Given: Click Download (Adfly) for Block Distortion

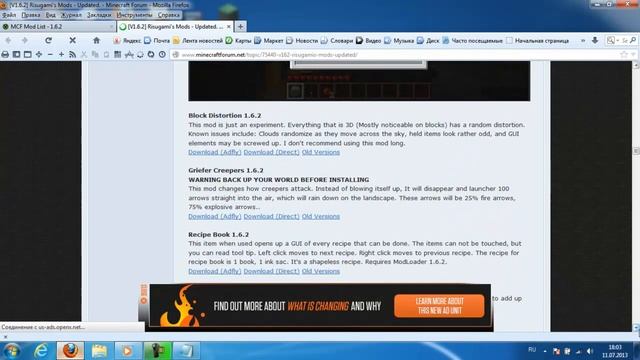Looking at the screenshot, I should point(215,152).
